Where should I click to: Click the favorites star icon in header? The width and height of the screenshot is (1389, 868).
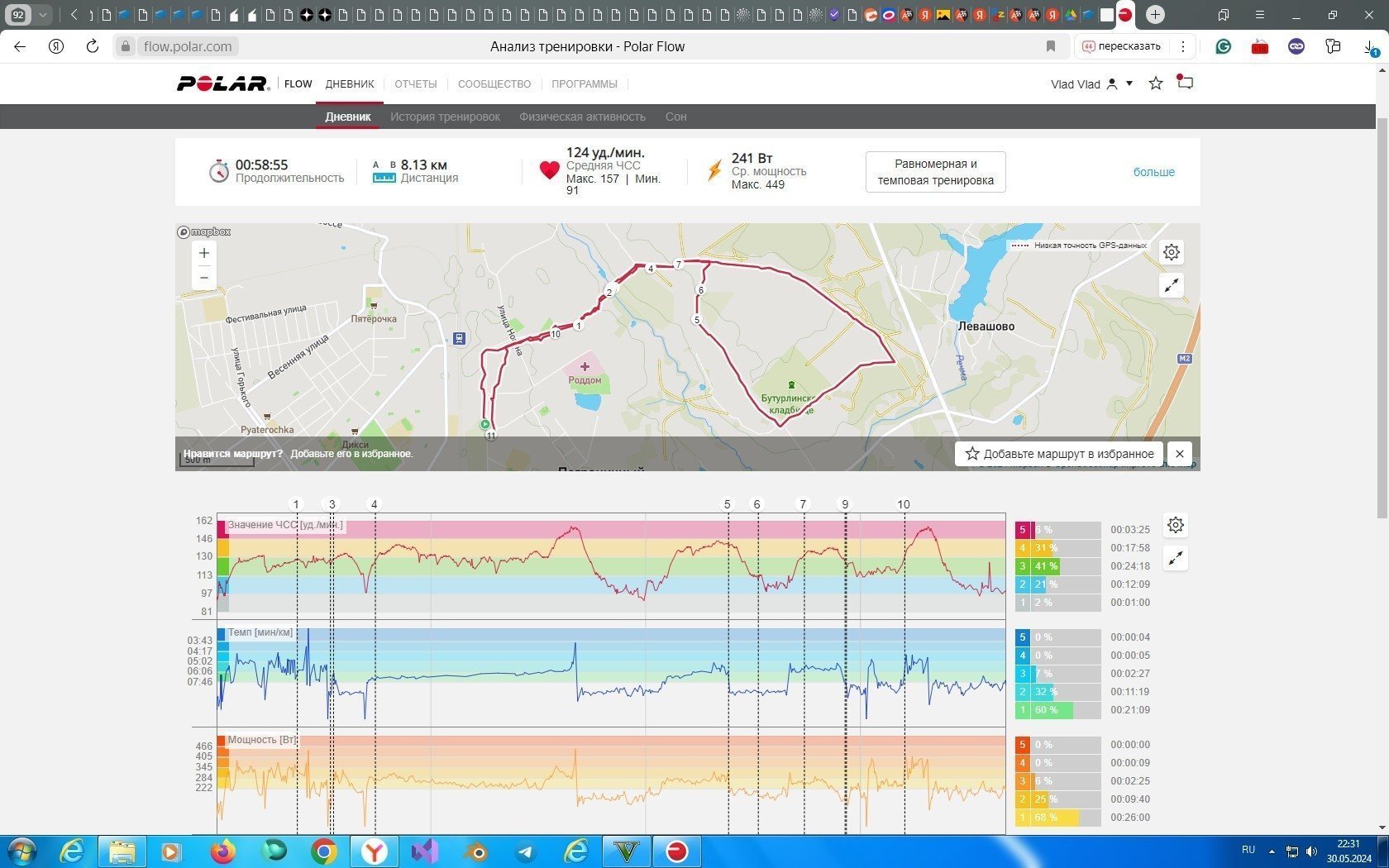1156,83
